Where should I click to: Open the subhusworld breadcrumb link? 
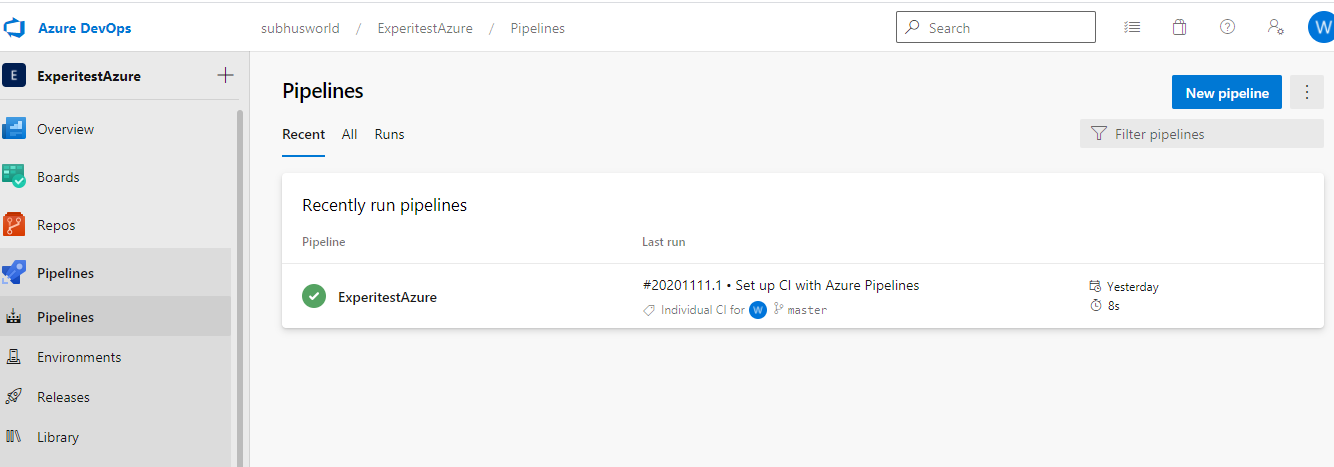click(x=300, y=28)
